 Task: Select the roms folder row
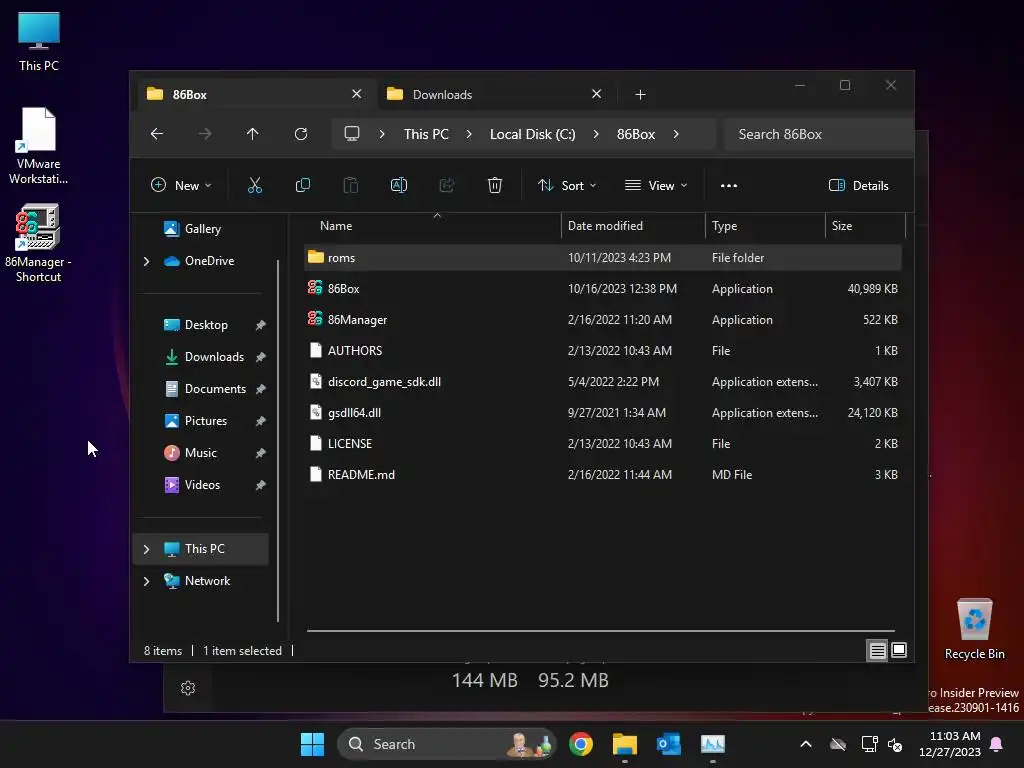point(603,257)
